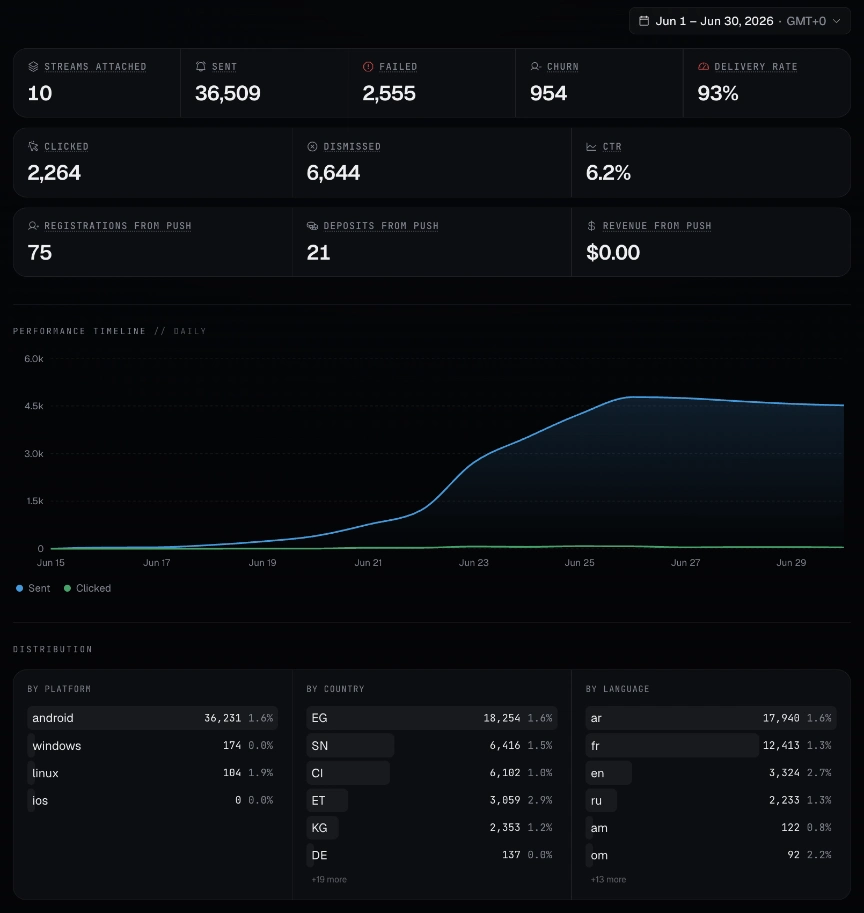Image resolution: width=864 pixels, height=913 pixels.
Task: Click the green Clicked legend dot
Action: [x=68, y=588]
